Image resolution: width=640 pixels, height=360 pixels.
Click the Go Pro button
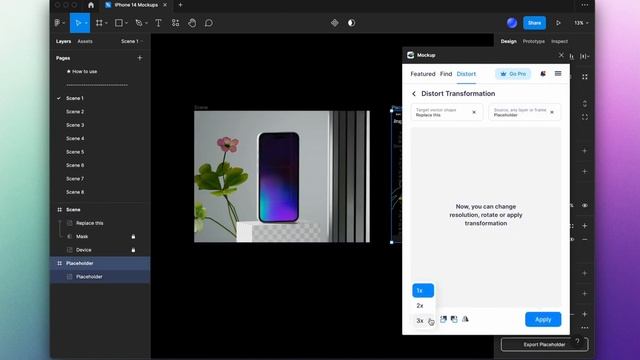(513, 74)
